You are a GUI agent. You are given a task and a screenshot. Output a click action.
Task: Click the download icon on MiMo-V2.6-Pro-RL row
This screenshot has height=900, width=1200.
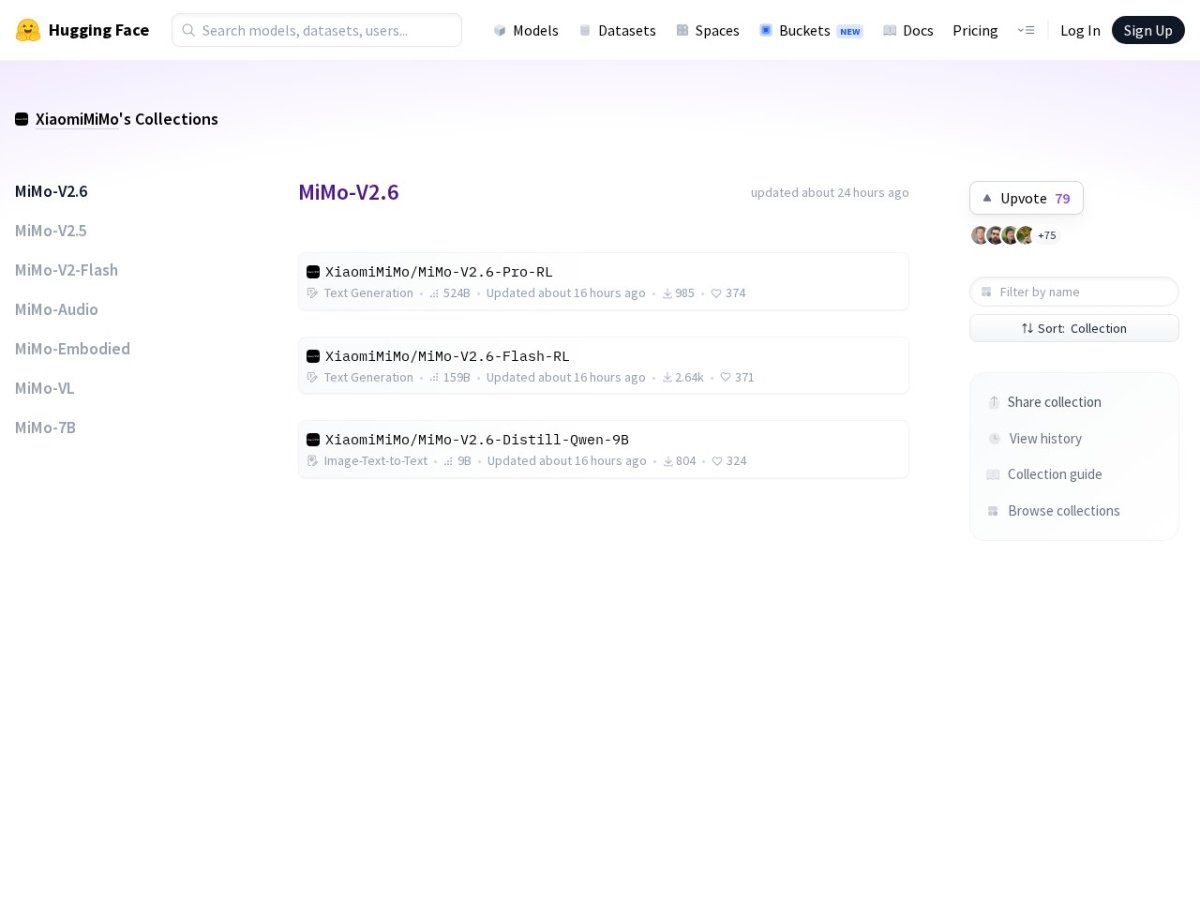pos(667,293)
